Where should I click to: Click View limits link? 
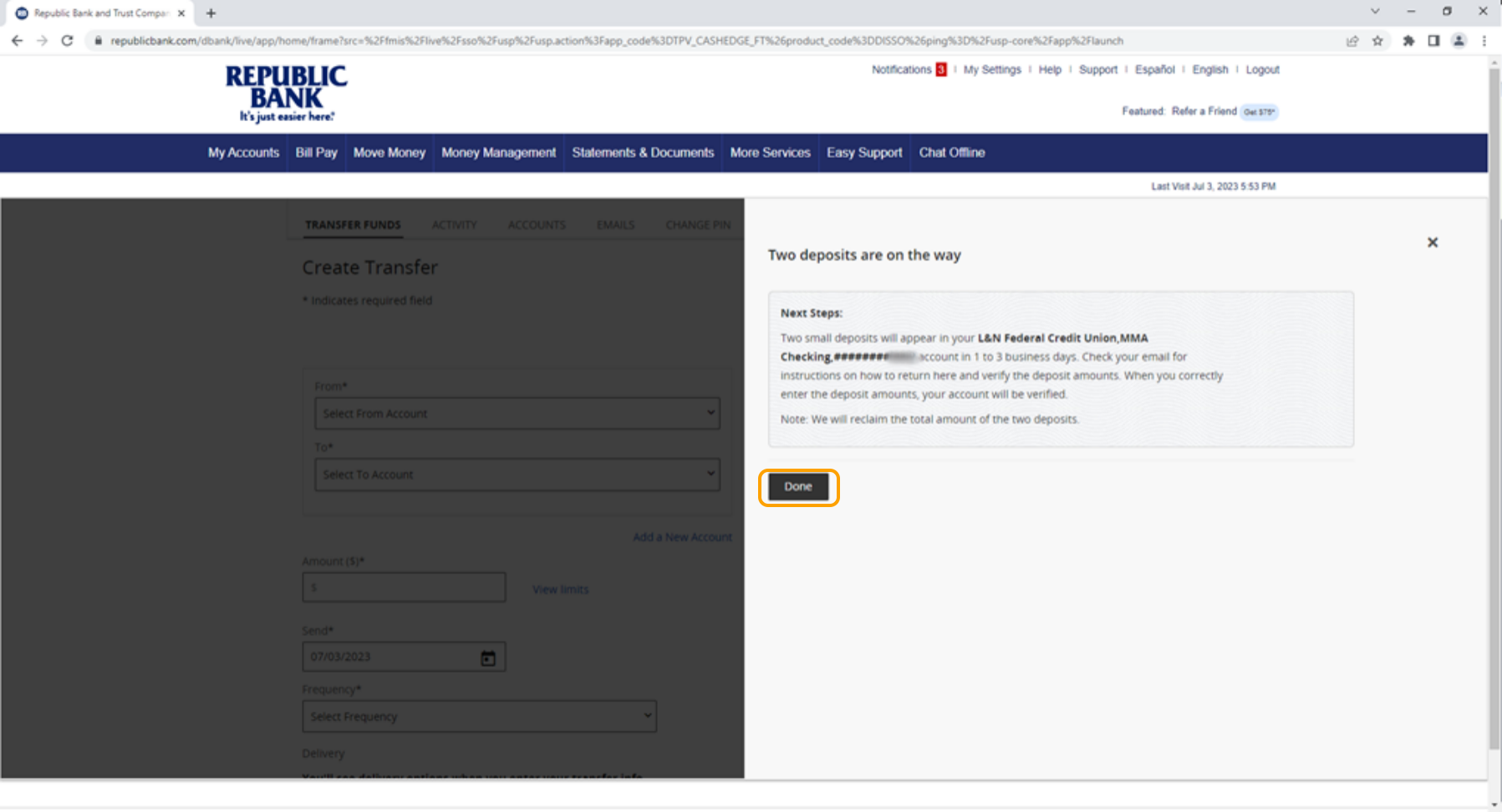click(560, 589)
